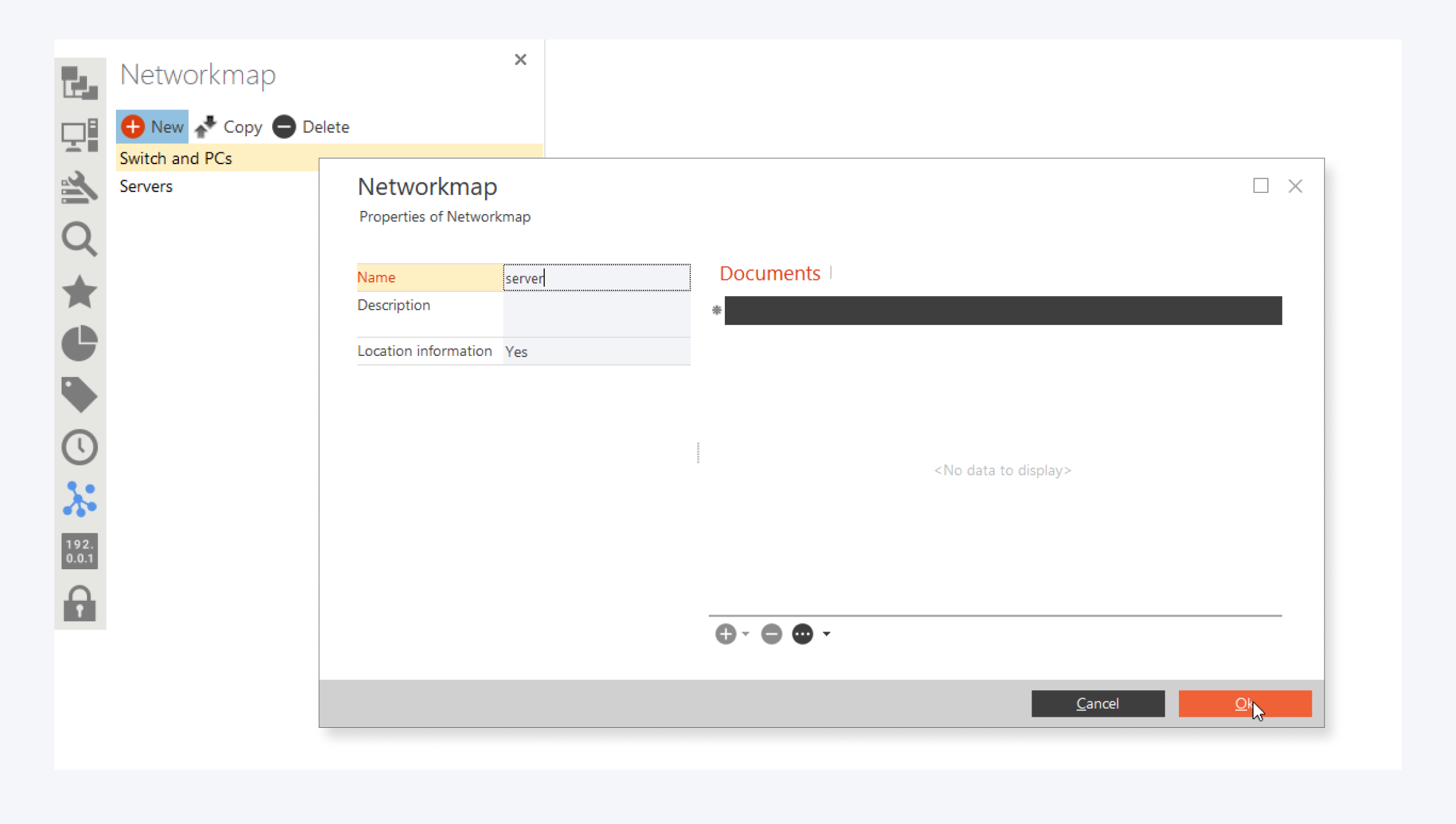This screenshot has height=824, width=1456.
Task: Select the computer devices sidebar icon
Action: tap(80, 135)
